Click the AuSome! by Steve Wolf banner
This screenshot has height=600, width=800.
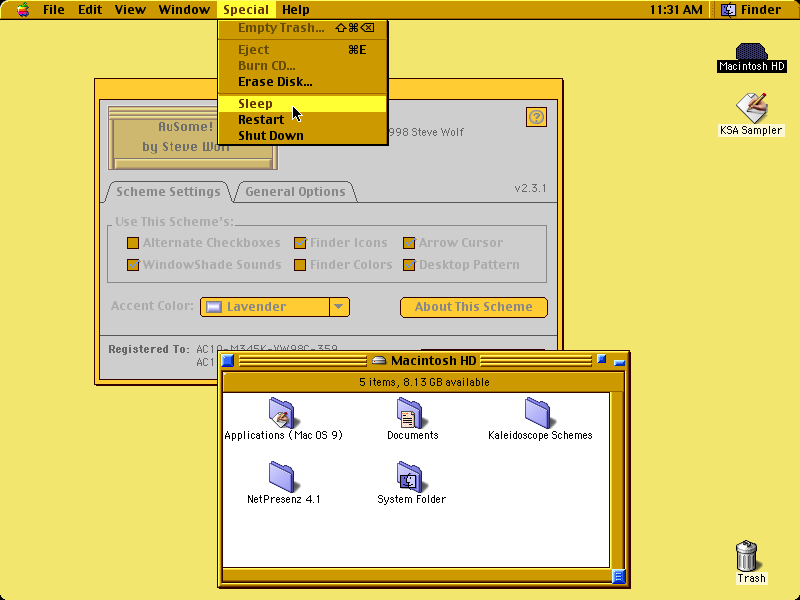tap(193, 138)
